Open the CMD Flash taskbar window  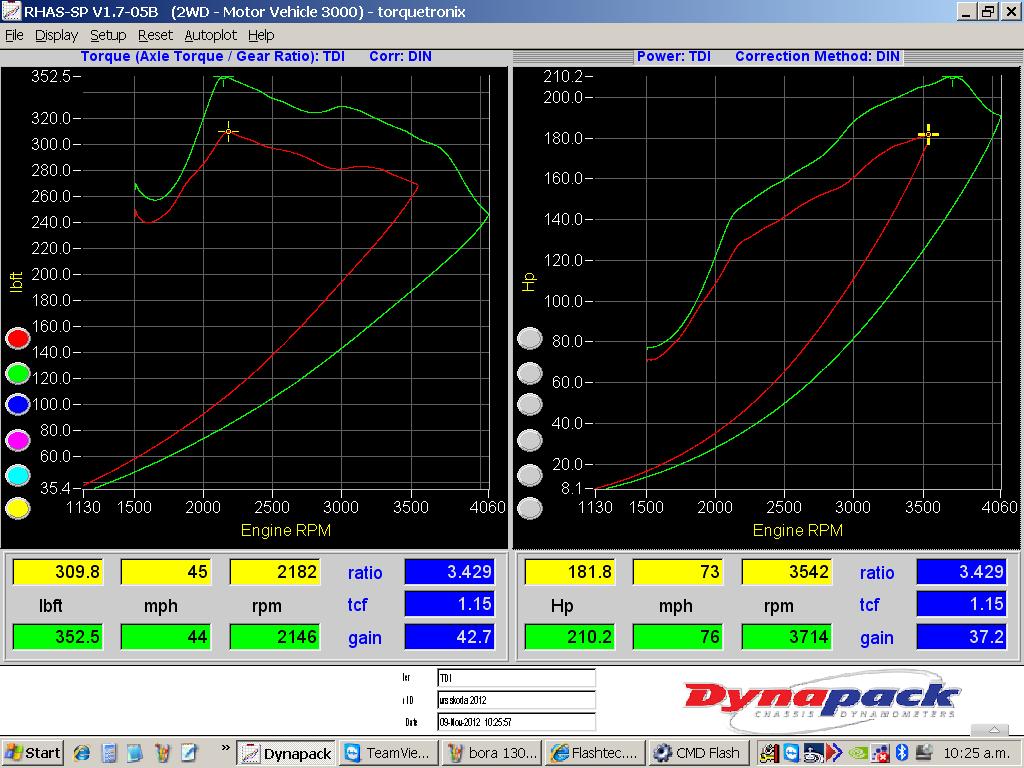(x=698, y=753)
